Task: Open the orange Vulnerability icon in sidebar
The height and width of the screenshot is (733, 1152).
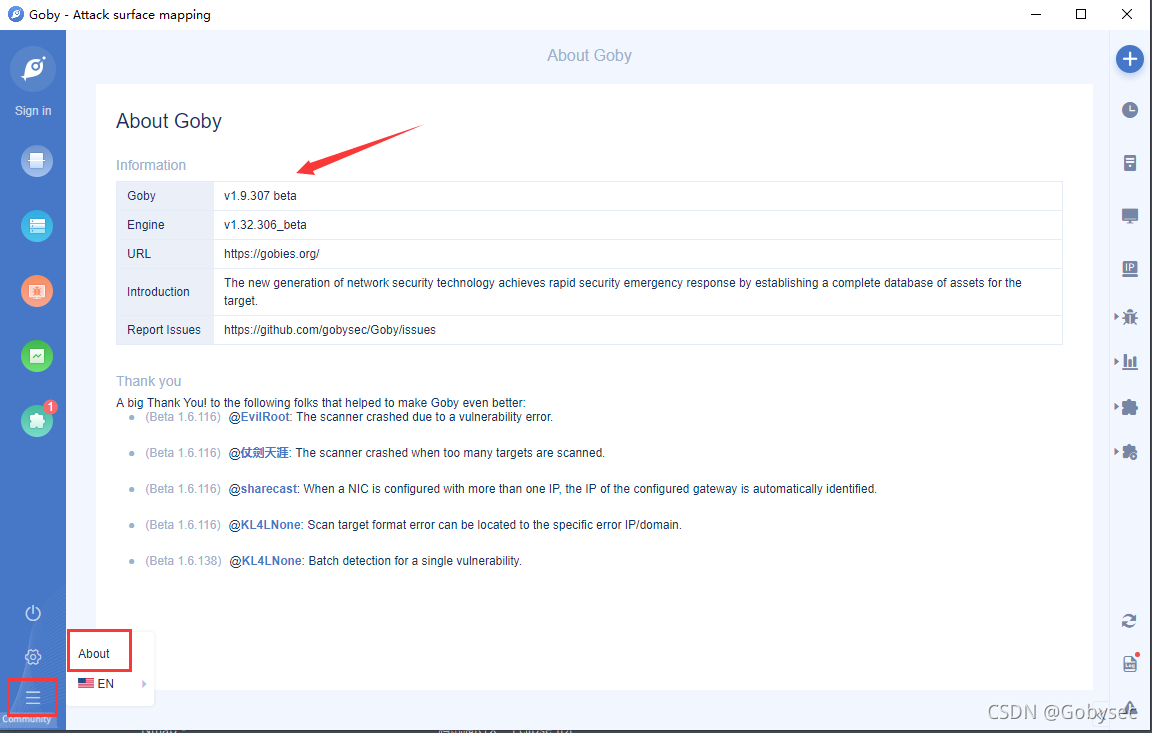Action: pyautogui.click(x=37, y=292)
